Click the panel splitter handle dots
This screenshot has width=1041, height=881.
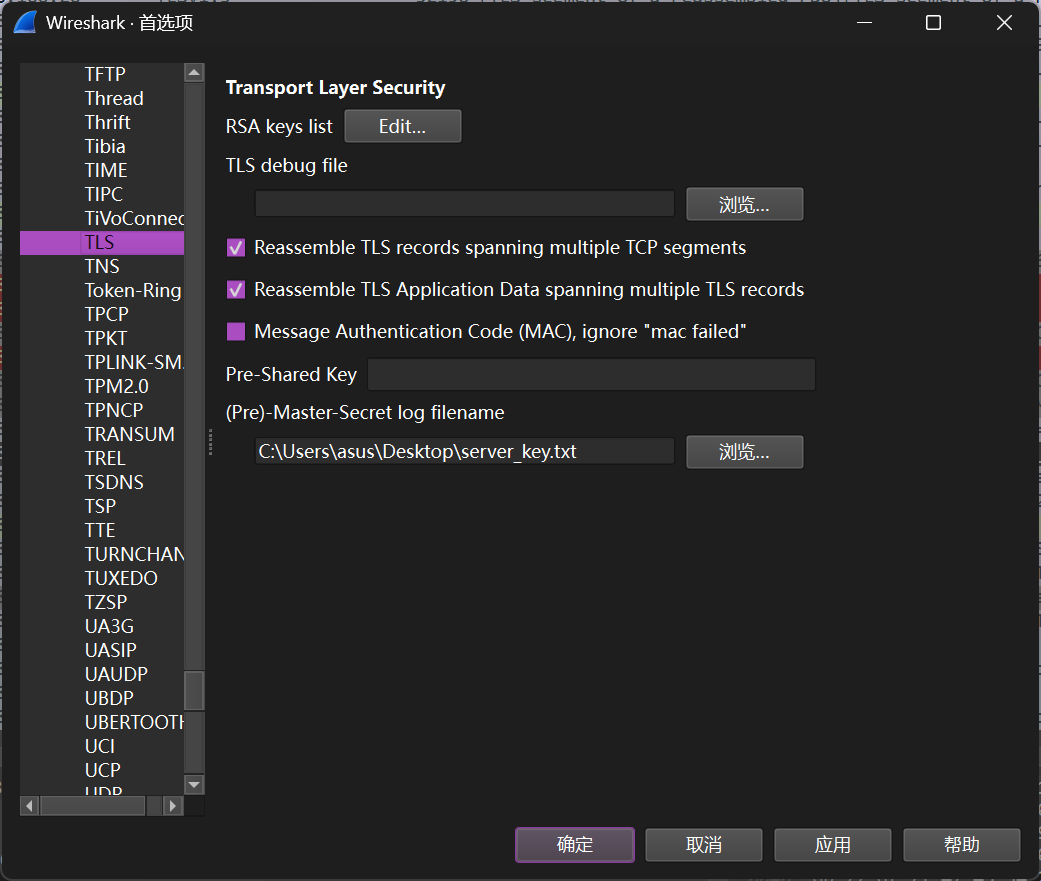coord(210,442)
